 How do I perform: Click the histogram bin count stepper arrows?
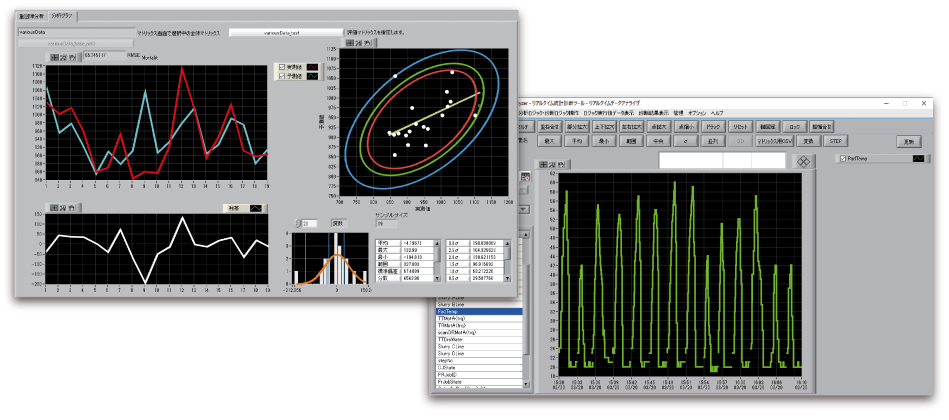point(297,224)
